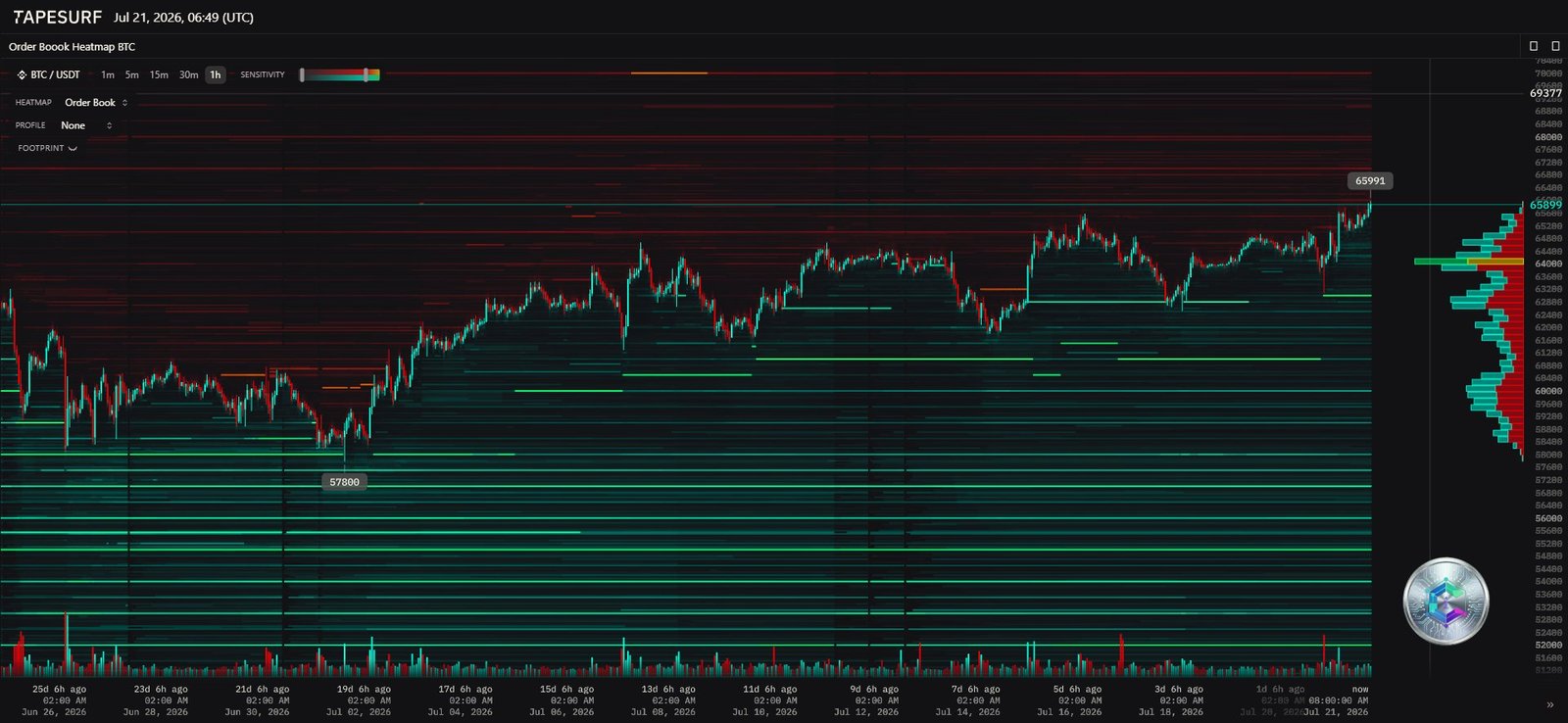Click the double chevron expand icon at bottom right
The width and height of the screenshot is (1568, 723).
point(1549,704)
